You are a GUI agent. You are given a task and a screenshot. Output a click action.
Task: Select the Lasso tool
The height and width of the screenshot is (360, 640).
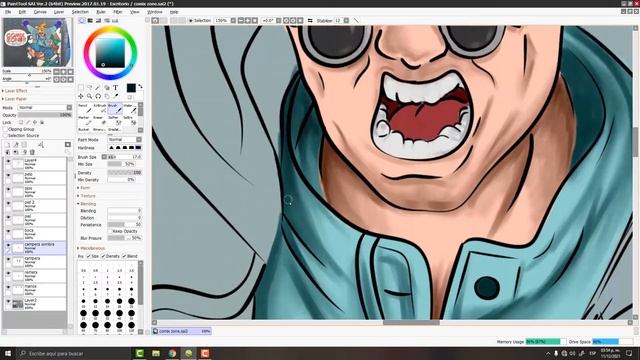coord(89,87)
